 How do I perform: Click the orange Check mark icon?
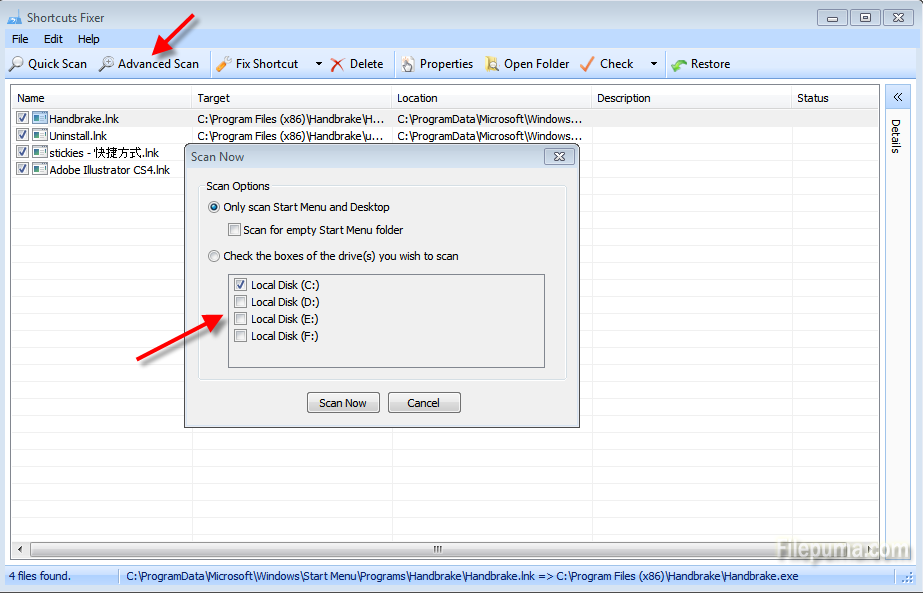(587, 64)
